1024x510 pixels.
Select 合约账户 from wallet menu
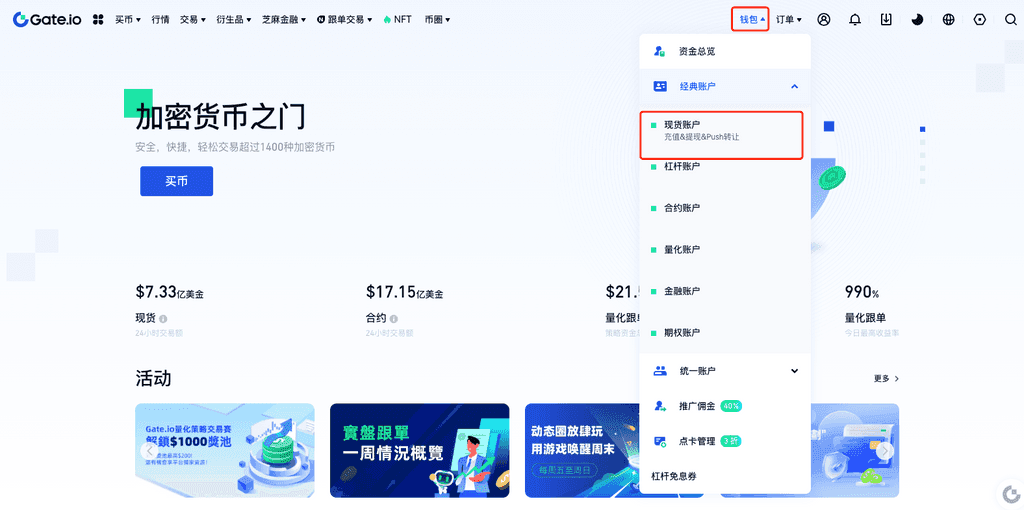(682, 208)
